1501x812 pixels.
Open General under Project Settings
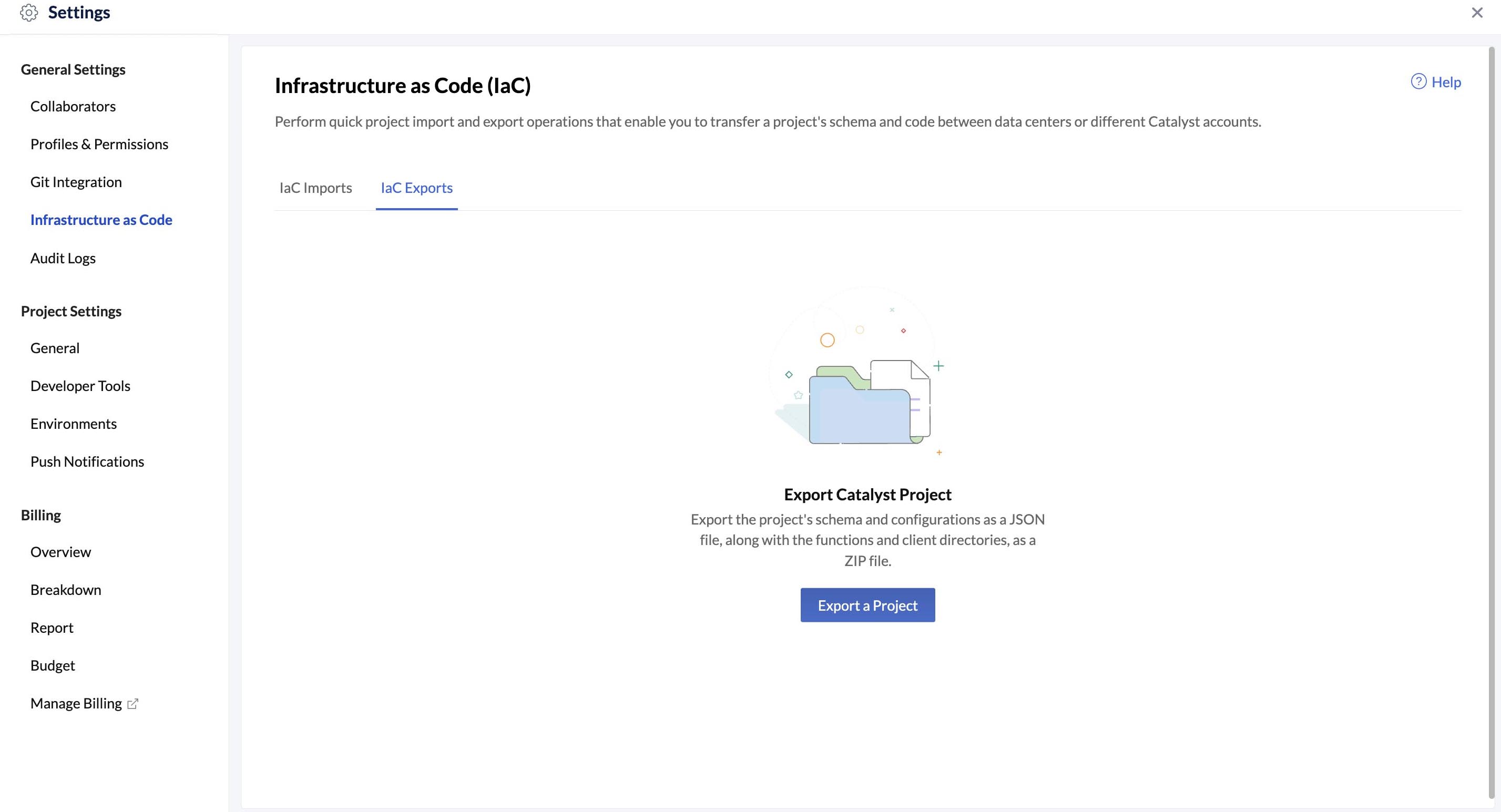click(x=55, y=348)
